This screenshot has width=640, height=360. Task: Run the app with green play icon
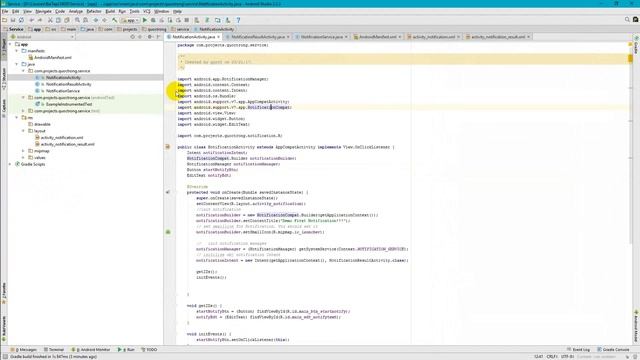pyautogui.click(x=145, y=20)
